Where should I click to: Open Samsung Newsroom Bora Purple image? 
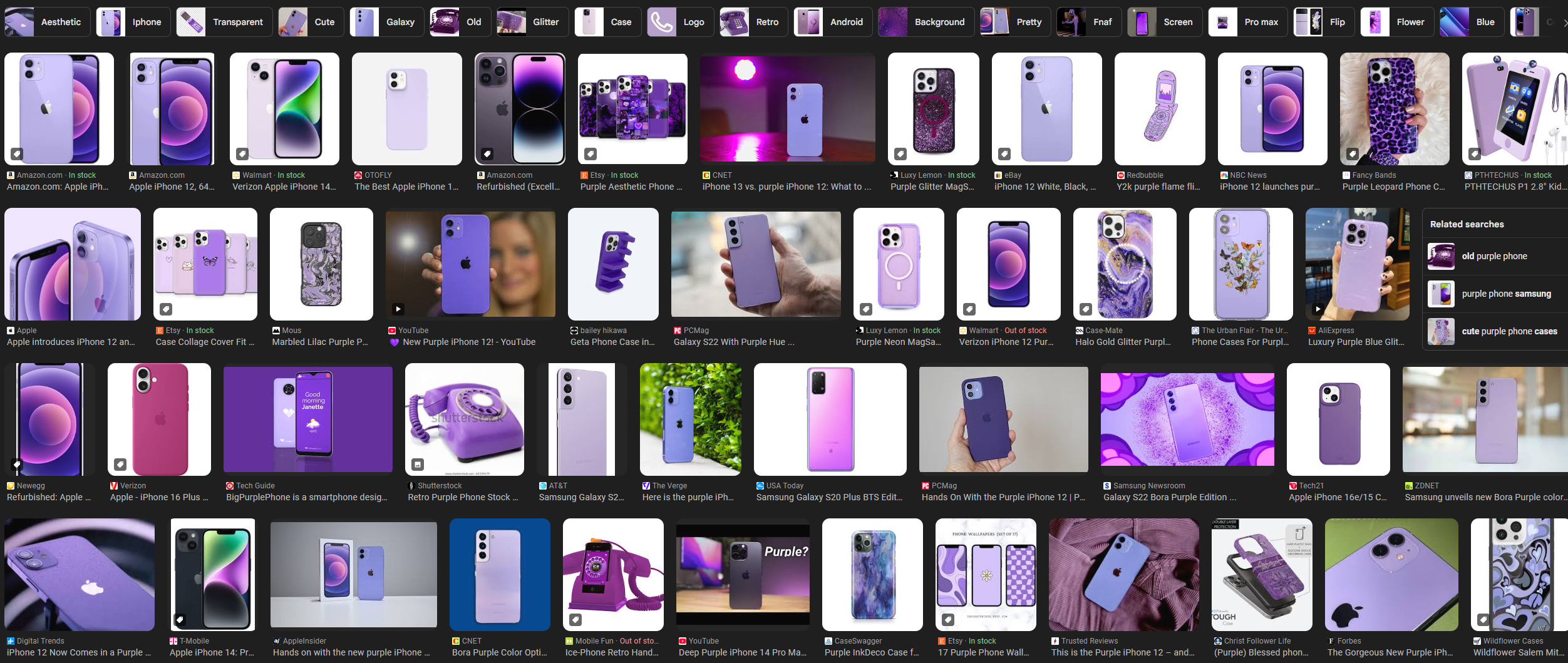(1187, 419)
